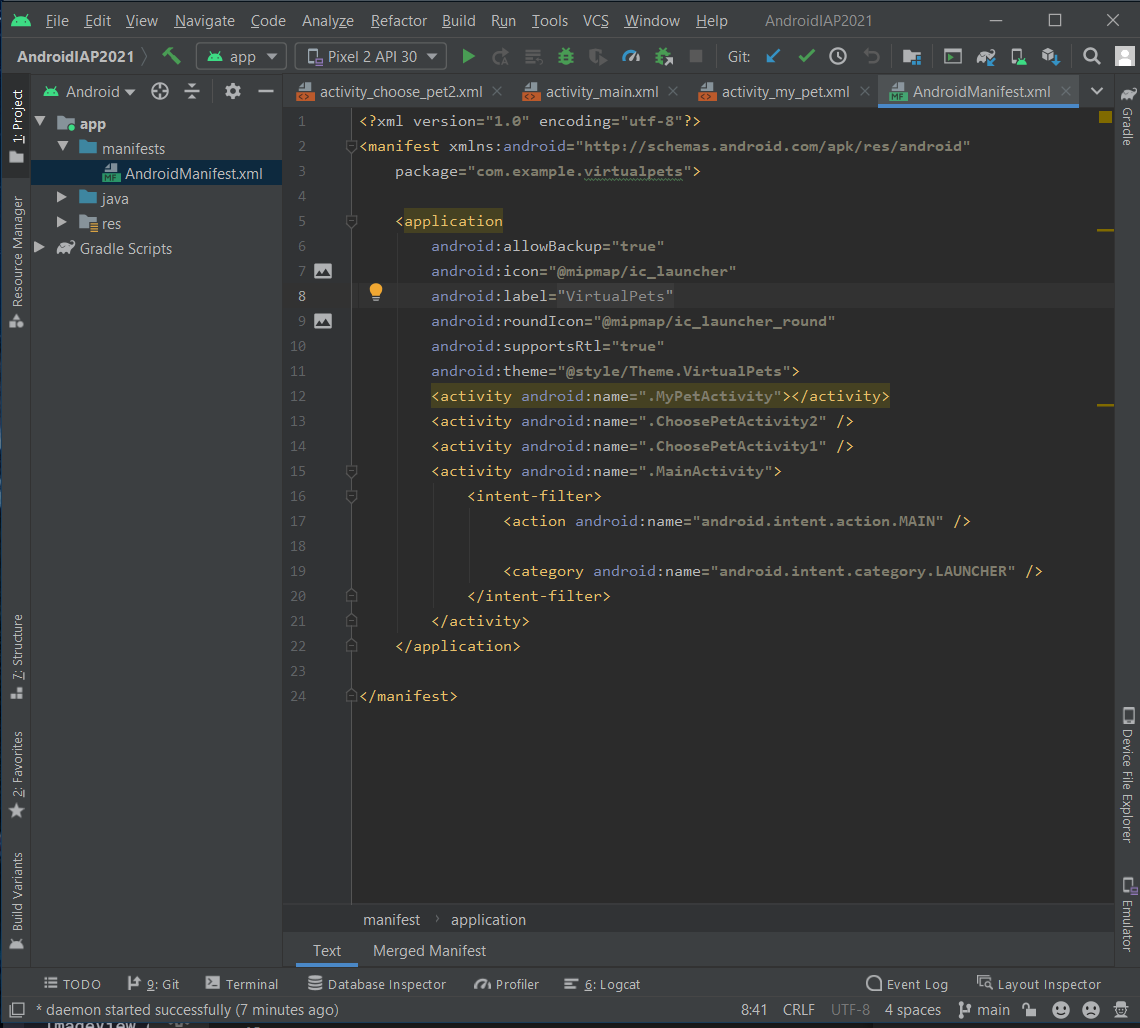Click the Git update project arrow
Image resolution: width=1140 pixels, height=1028 pixels.
coord(772,57)
